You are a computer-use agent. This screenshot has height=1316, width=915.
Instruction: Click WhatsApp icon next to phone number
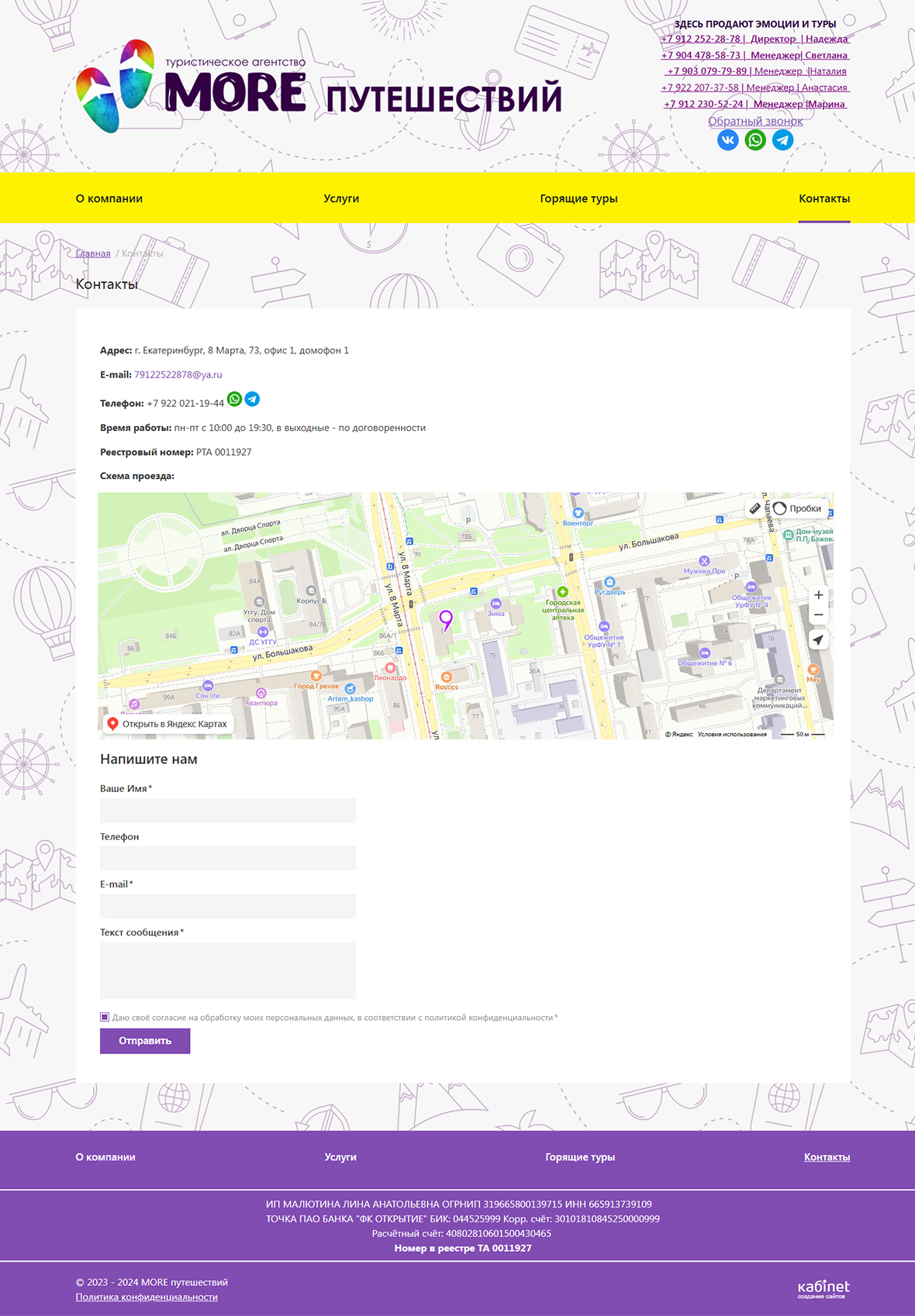pos(234,399)
